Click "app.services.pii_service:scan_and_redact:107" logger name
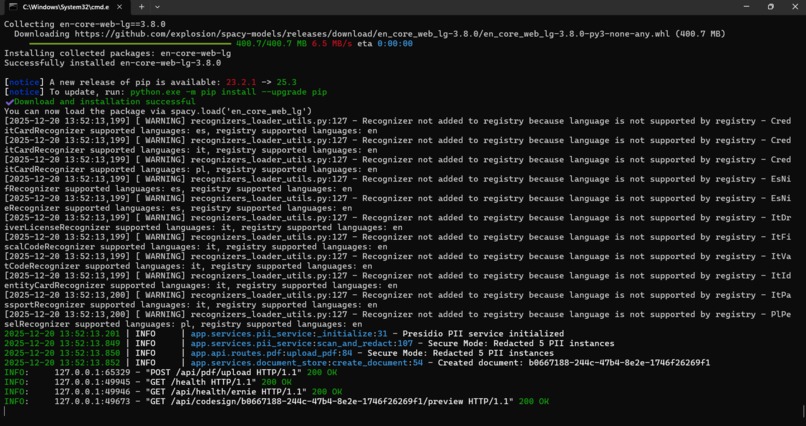This screenshot has height=426, width=806. [302, 344]
